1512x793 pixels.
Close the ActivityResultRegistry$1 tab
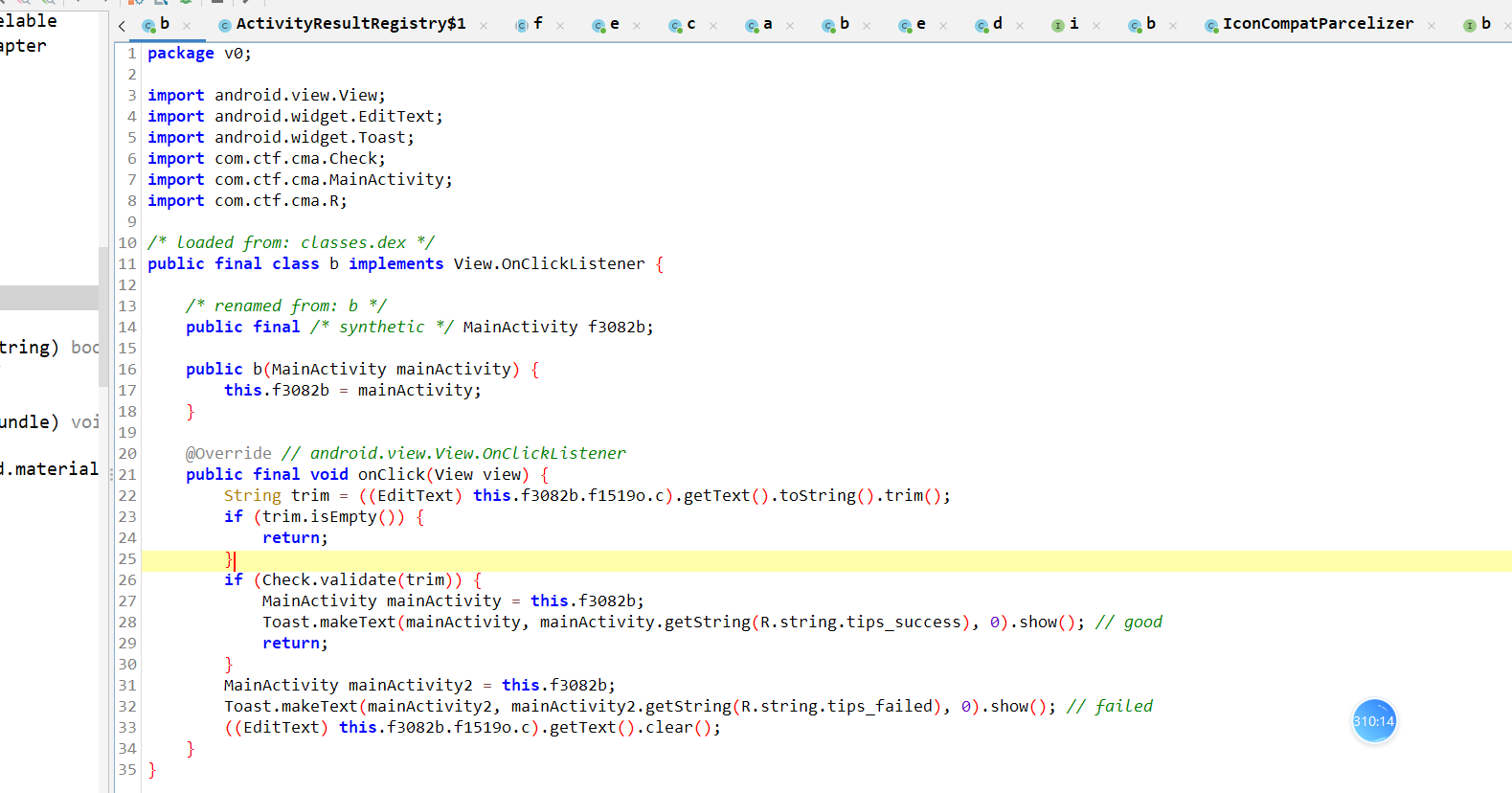484,26
